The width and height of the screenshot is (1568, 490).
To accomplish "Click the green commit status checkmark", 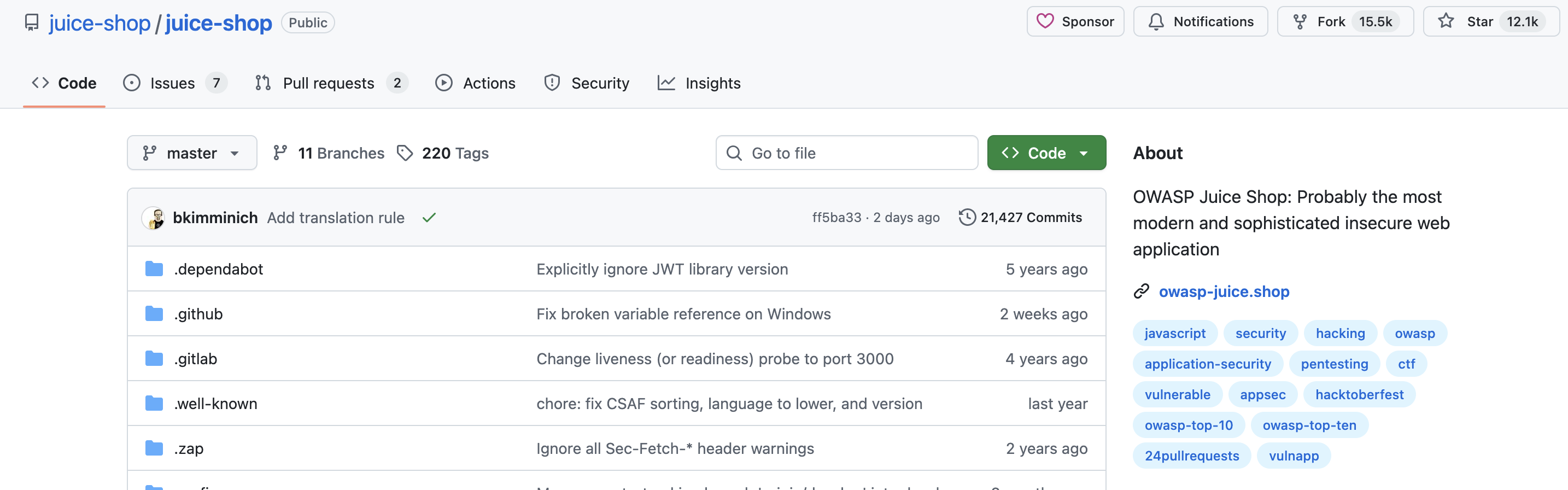I will 429,218.
